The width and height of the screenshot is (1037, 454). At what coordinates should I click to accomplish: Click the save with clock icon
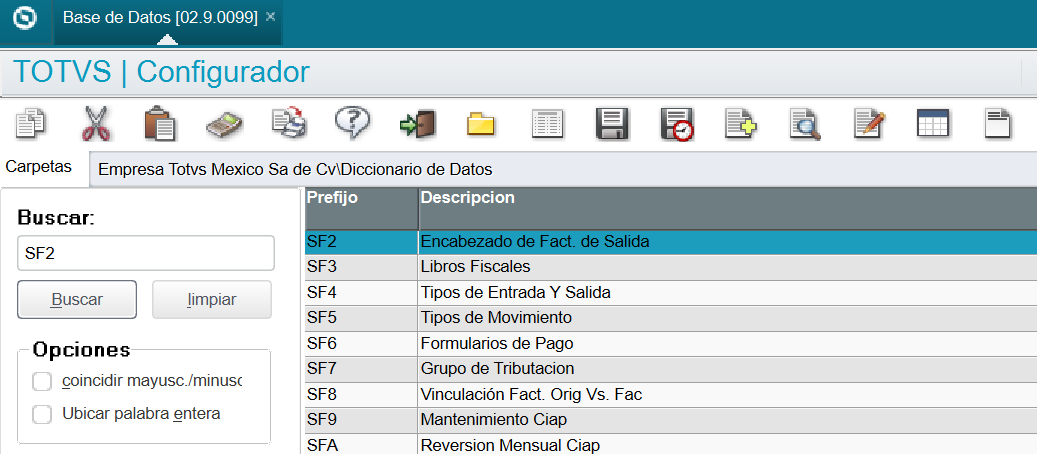[677, 124]
